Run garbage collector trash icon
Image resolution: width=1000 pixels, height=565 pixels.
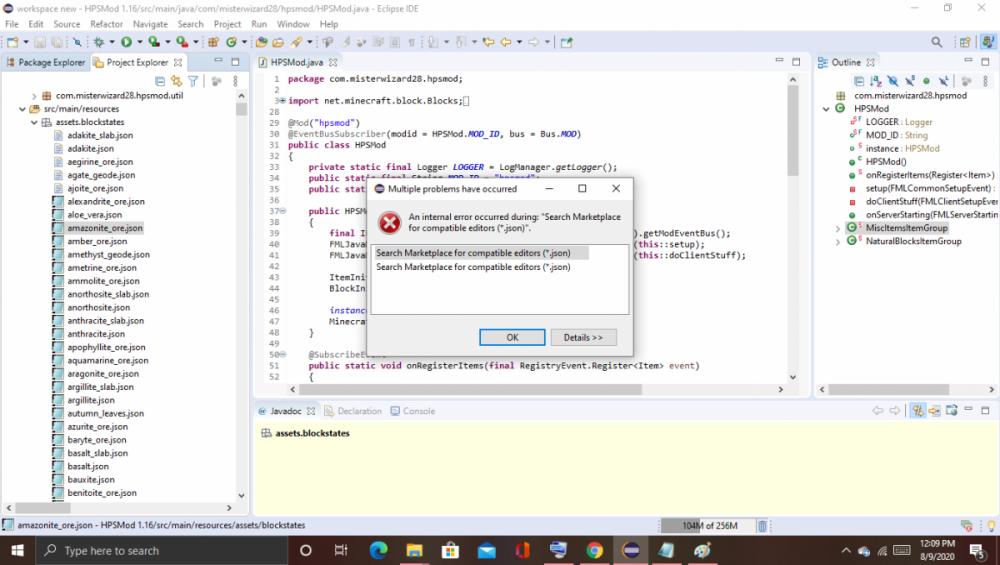[x=762, y=525]
